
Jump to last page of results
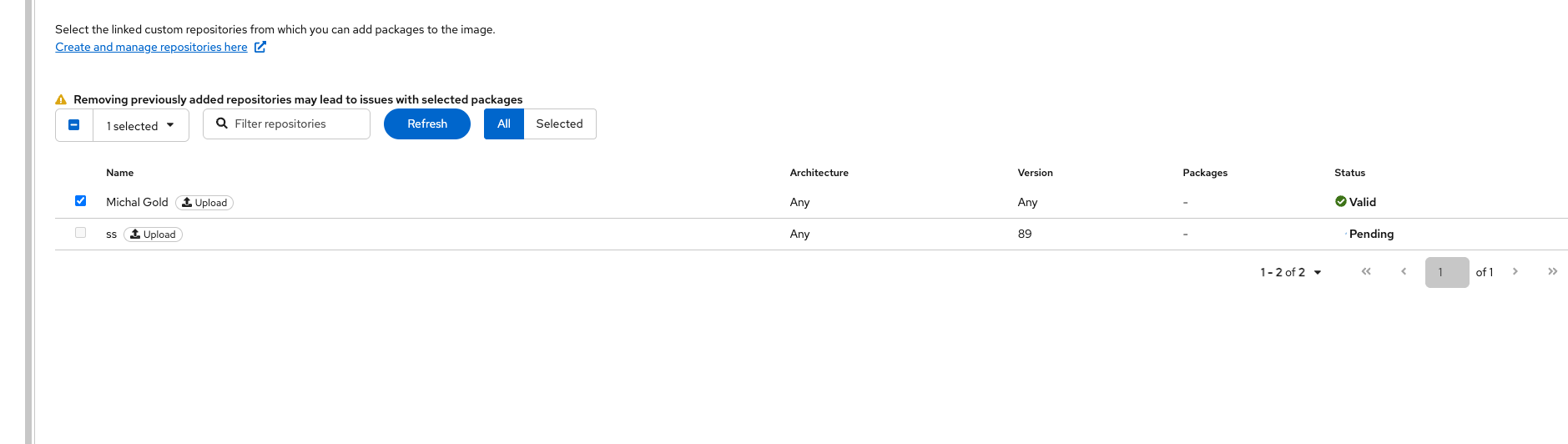1552,272
